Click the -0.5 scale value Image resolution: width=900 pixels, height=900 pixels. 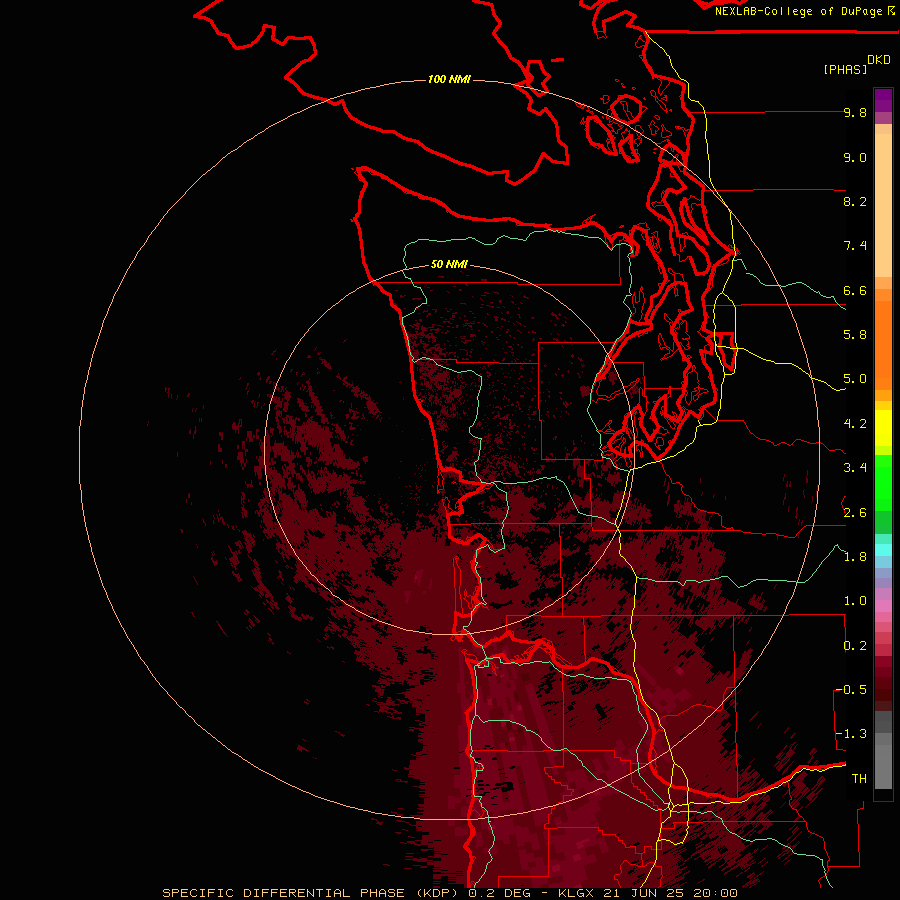[851, 690]
